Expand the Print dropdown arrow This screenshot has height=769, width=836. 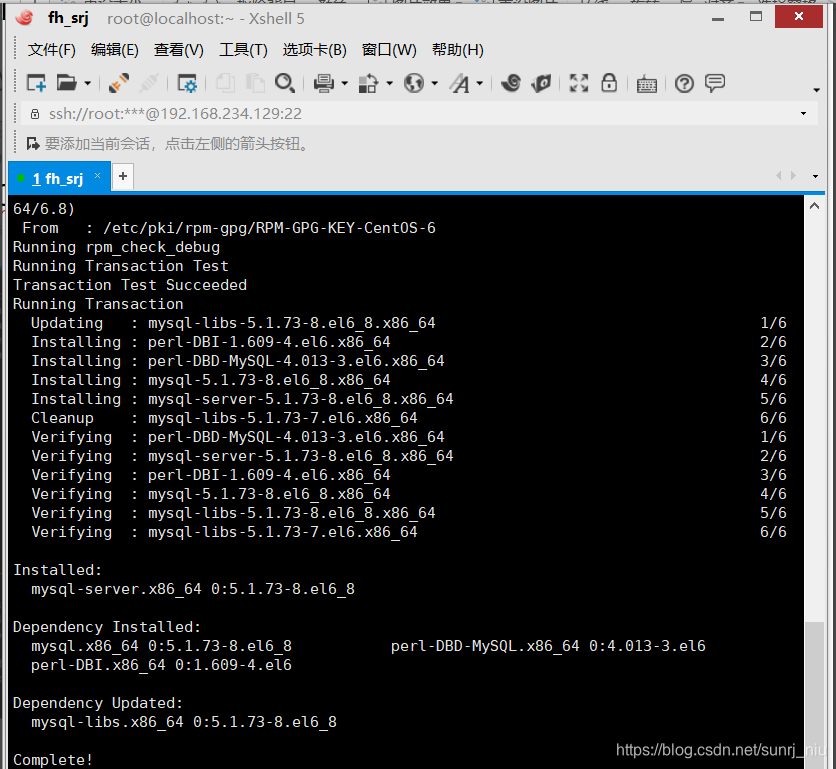point(344,84)
